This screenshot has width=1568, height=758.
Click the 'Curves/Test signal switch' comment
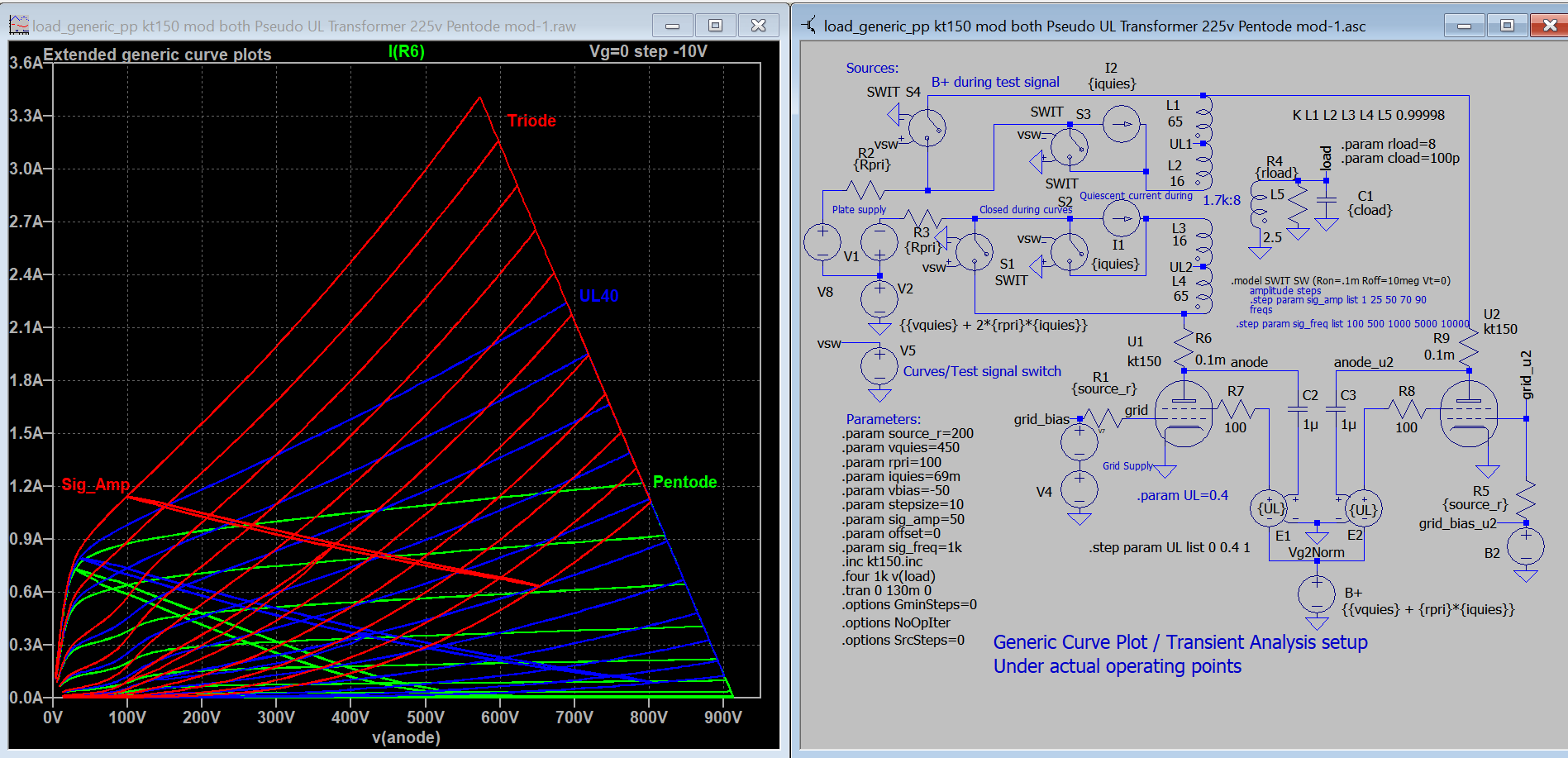pyautogui.click(x=982, y=371)
